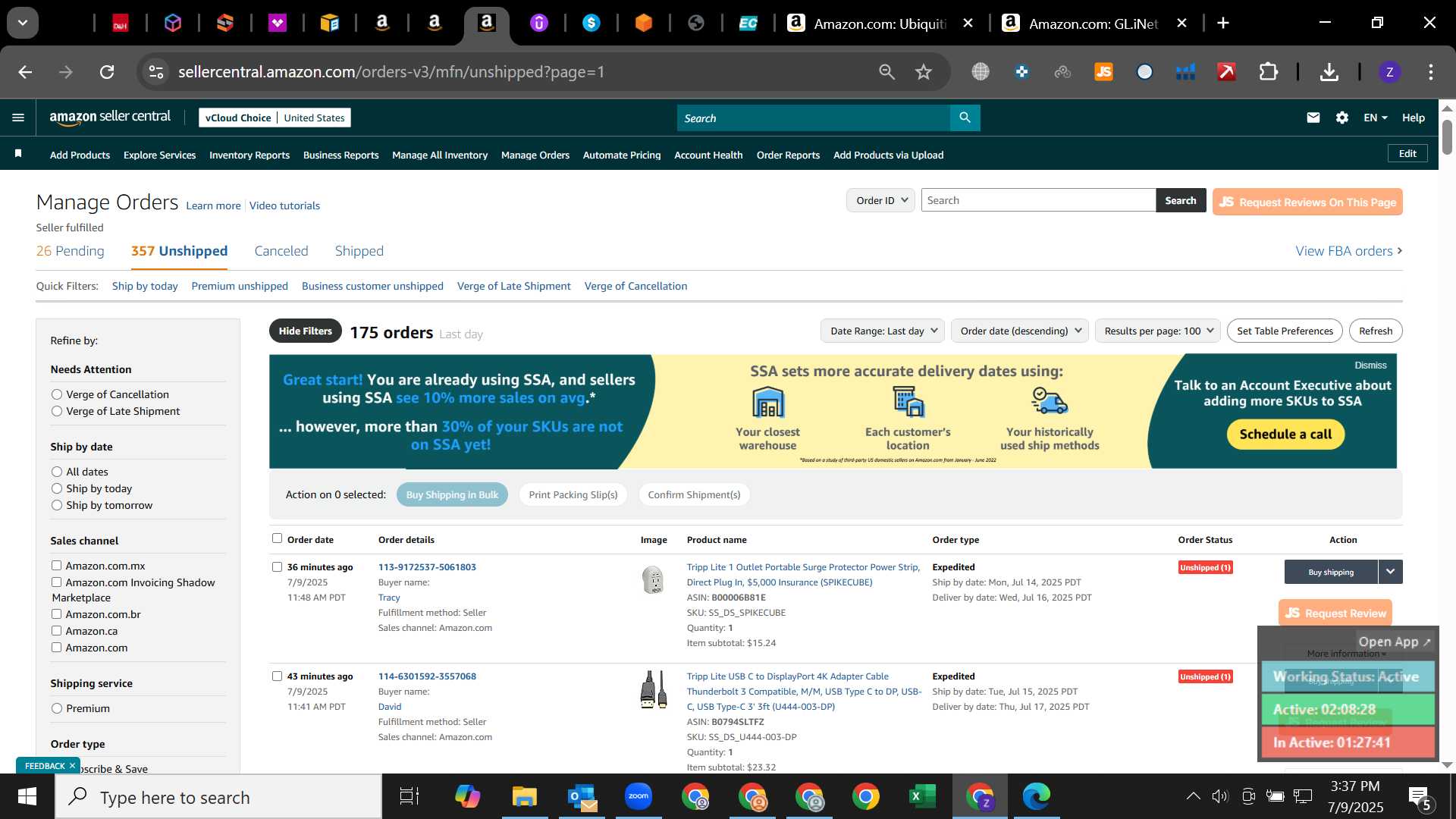Go back with the browser back arrow
This screenshot has height=819, width=1456.
click(x=25, y=72)
